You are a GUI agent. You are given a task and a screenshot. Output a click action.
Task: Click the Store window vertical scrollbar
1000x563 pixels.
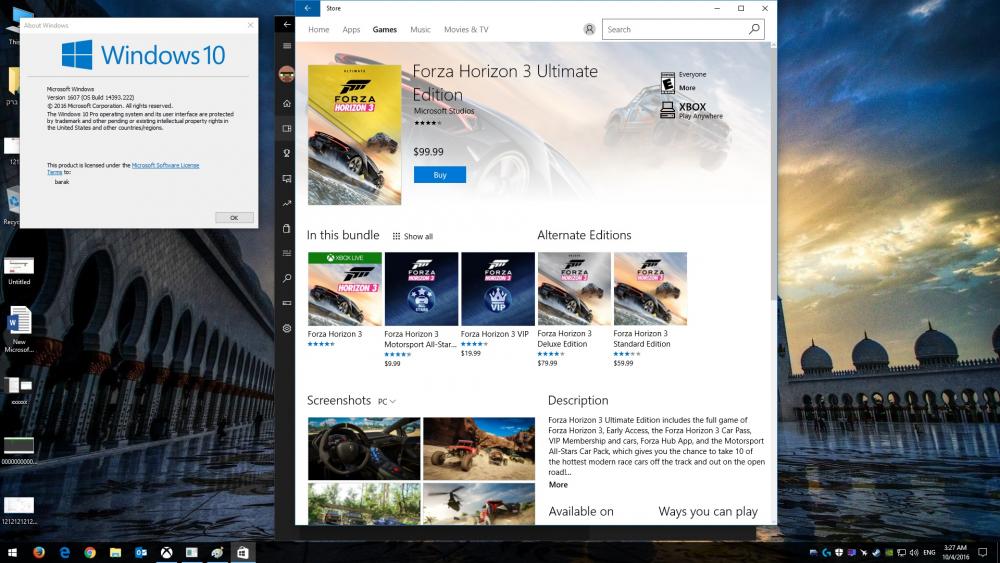pyautogui.click(x=774, y=172)
